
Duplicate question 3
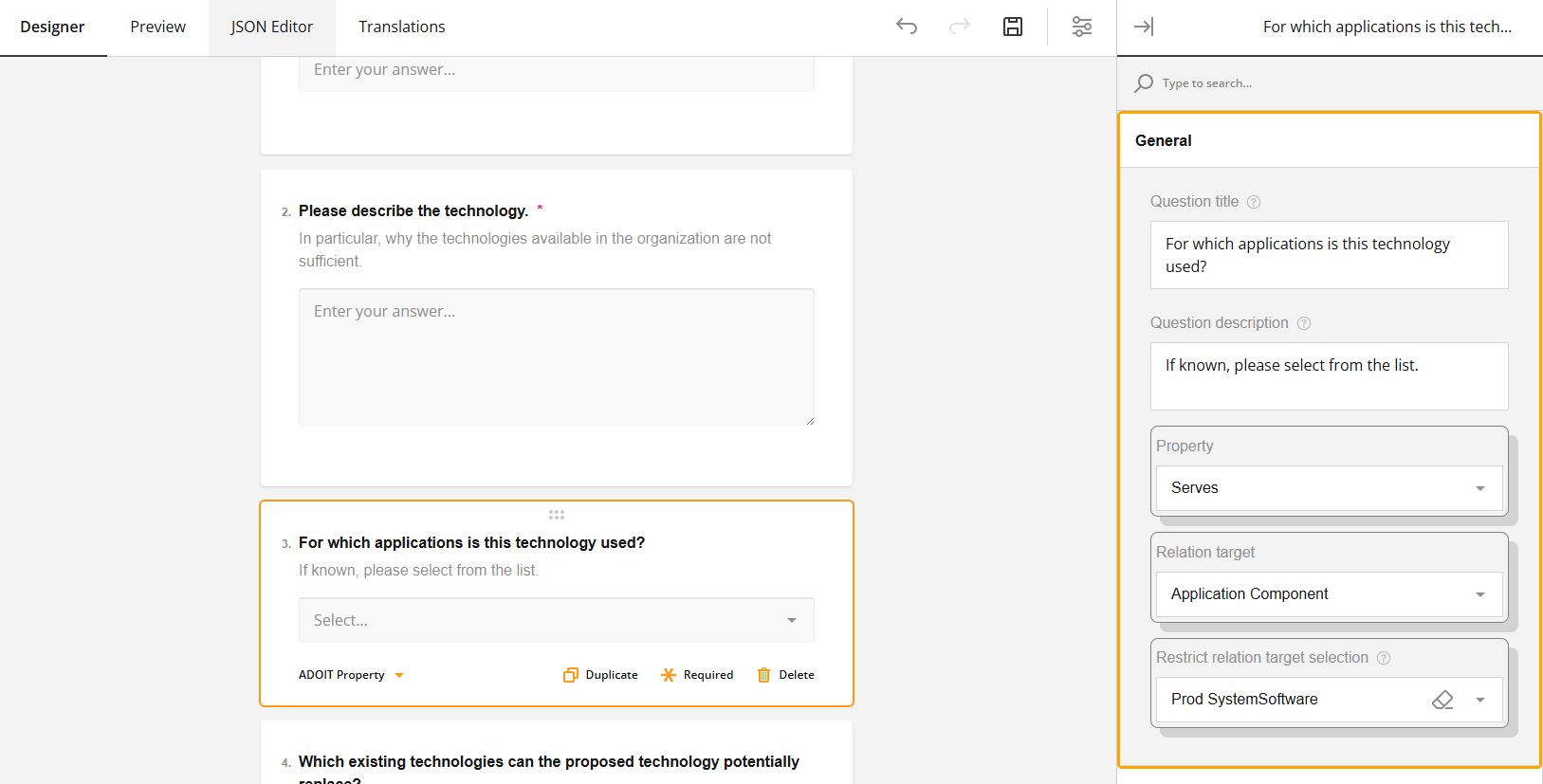tap(600, 675)
